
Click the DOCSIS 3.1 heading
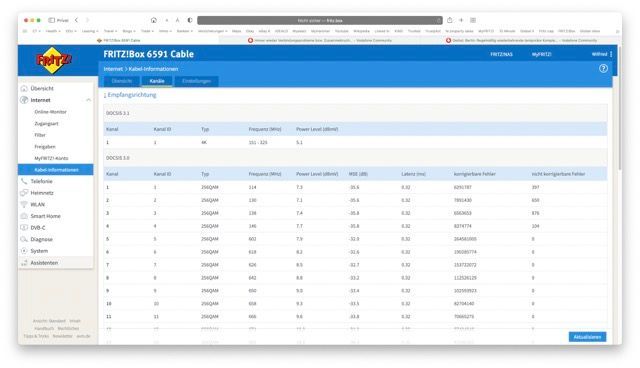pyautogui.click(x=118, y=113)
